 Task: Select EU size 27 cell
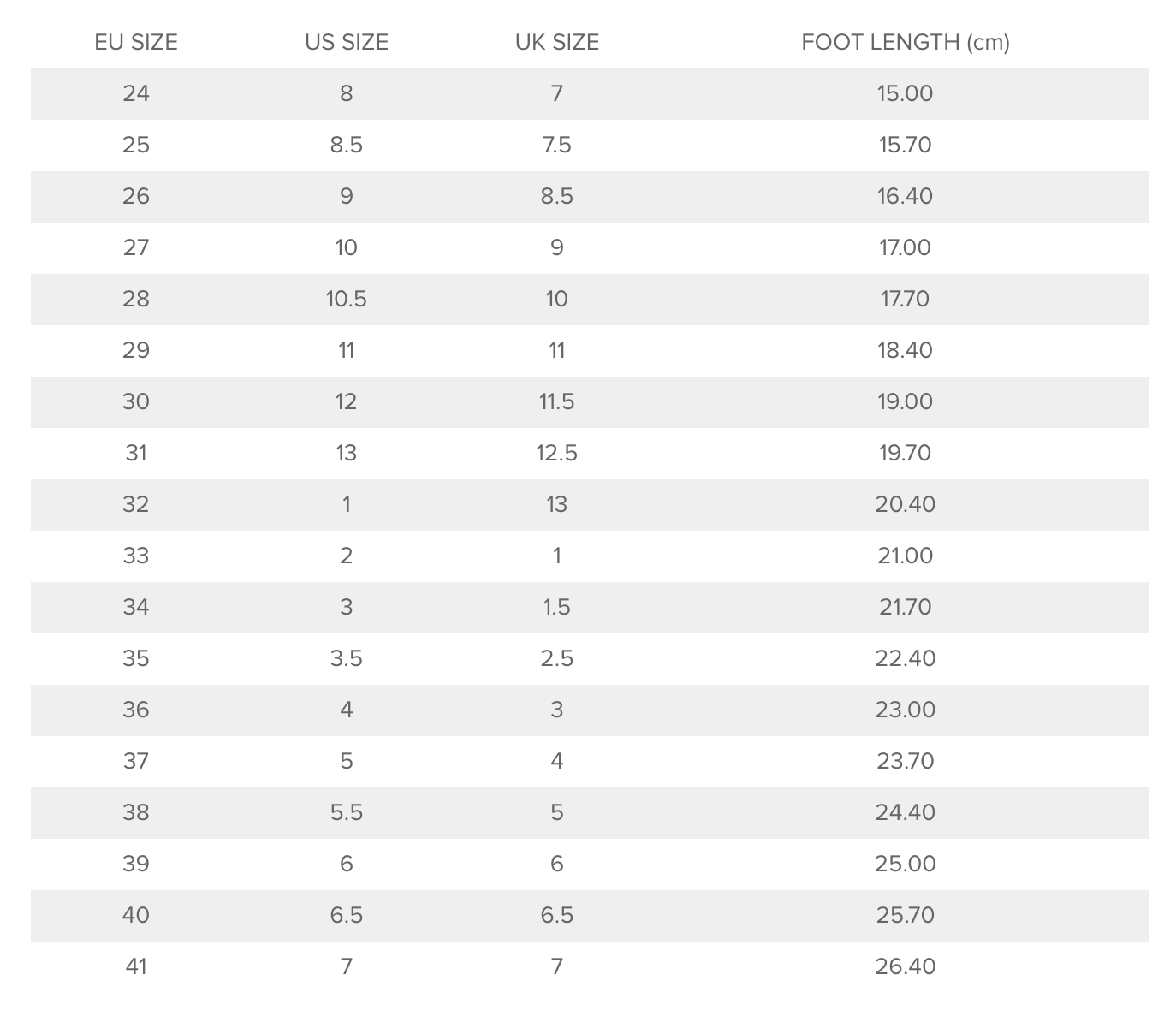click(136, 247)
